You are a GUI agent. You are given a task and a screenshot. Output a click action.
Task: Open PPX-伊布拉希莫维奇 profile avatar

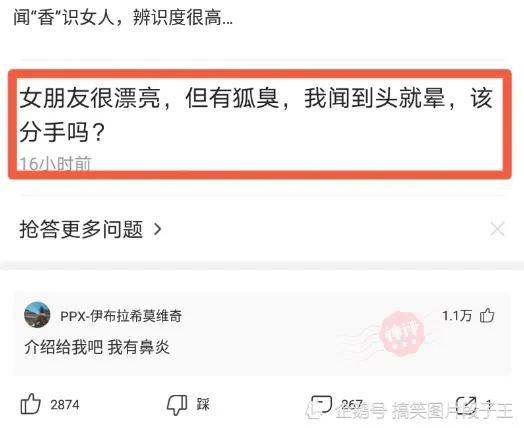point(37,315)
